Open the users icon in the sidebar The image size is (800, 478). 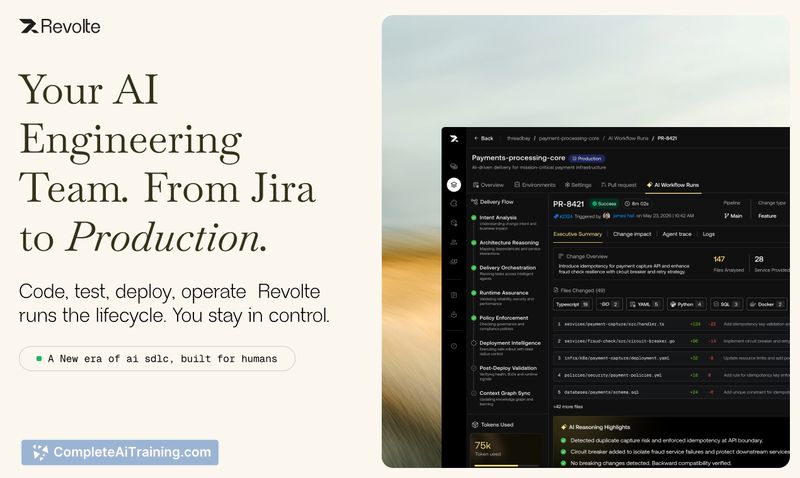click(454, 243)
